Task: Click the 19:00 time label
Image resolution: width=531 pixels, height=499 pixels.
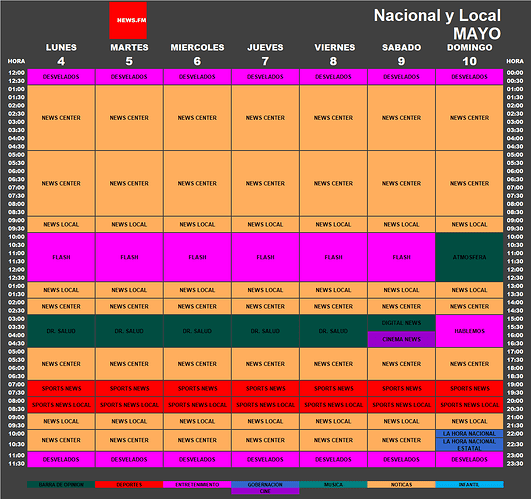Action: 515,385
